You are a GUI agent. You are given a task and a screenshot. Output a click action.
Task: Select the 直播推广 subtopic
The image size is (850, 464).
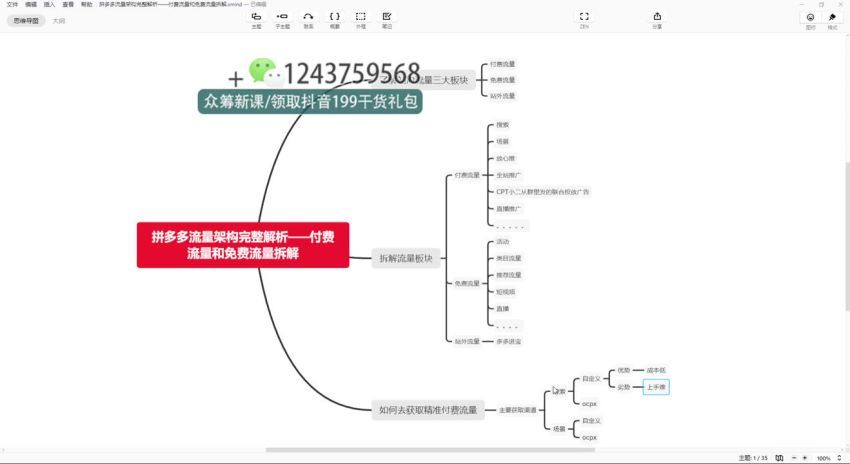pos(508,209)
